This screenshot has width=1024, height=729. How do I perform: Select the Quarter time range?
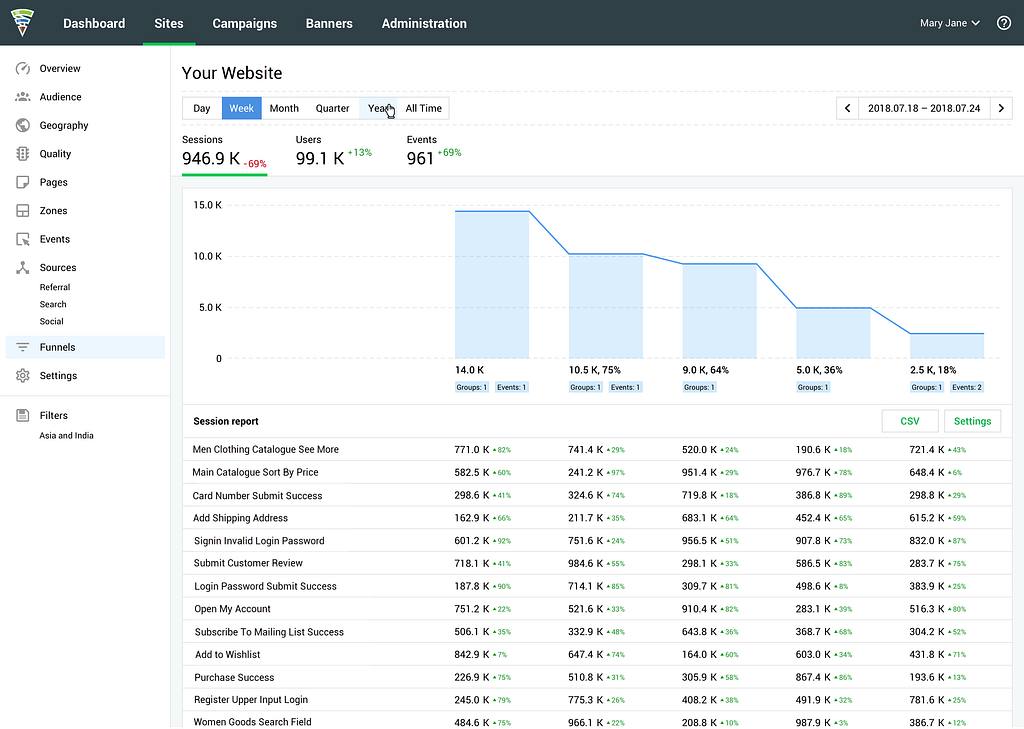point(332,108)
